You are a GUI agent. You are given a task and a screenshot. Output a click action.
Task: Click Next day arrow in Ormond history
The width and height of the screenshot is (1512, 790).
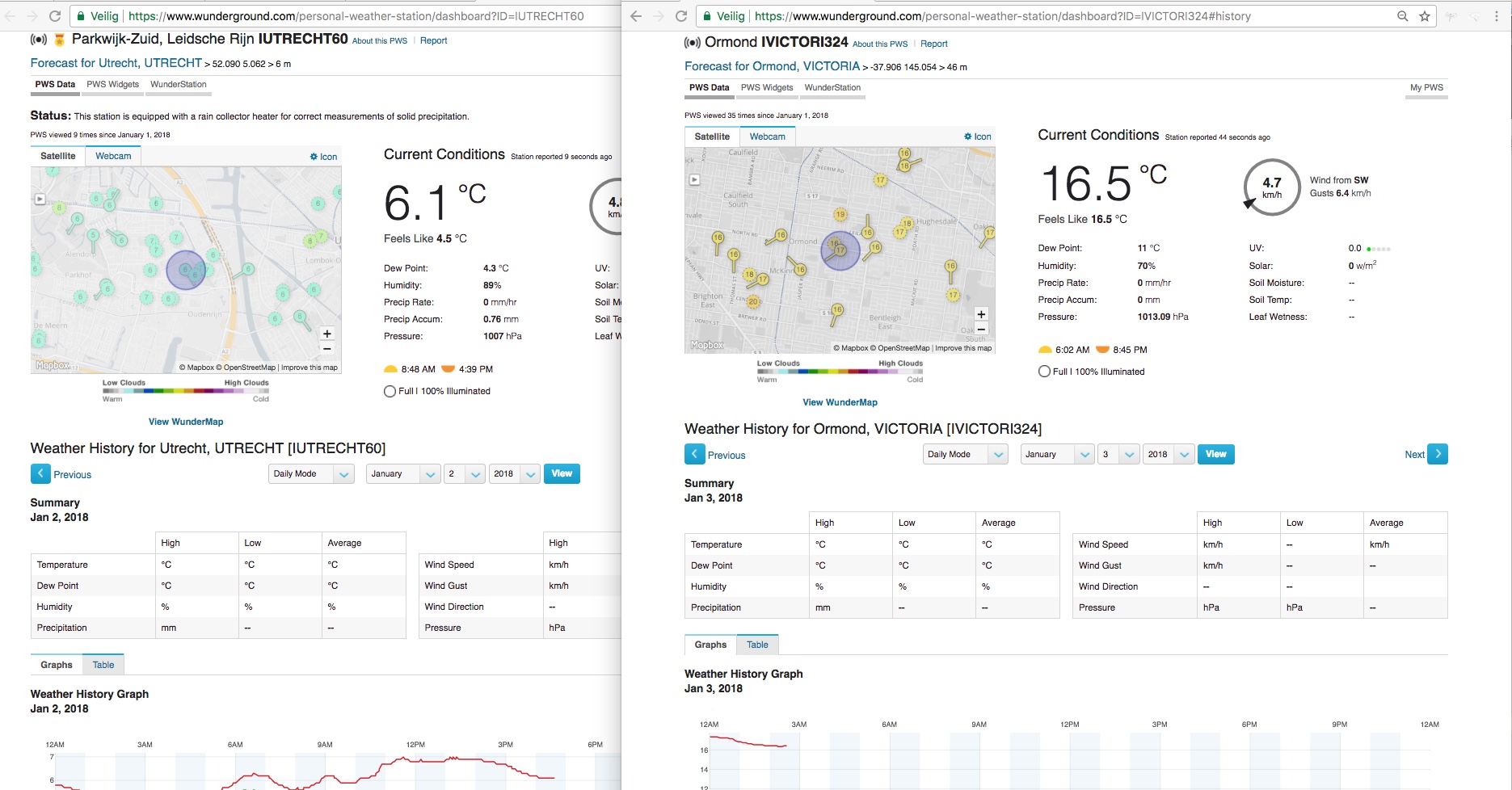pyautogui.click(x=1437, y=454)
